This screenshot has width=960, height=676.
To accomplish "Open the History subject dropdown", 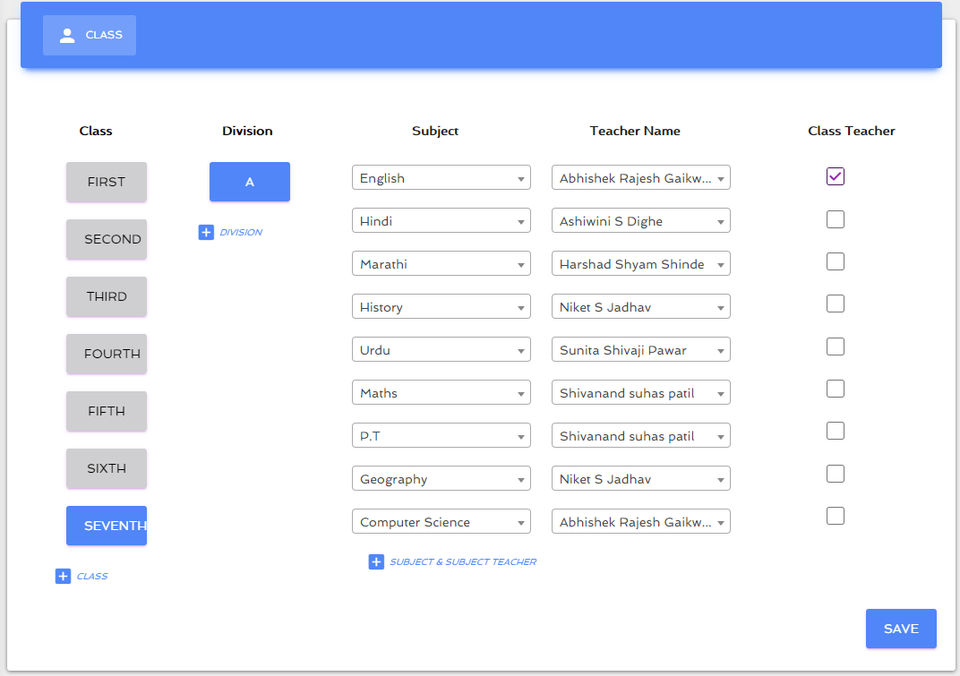I will [x=441, y=306].
